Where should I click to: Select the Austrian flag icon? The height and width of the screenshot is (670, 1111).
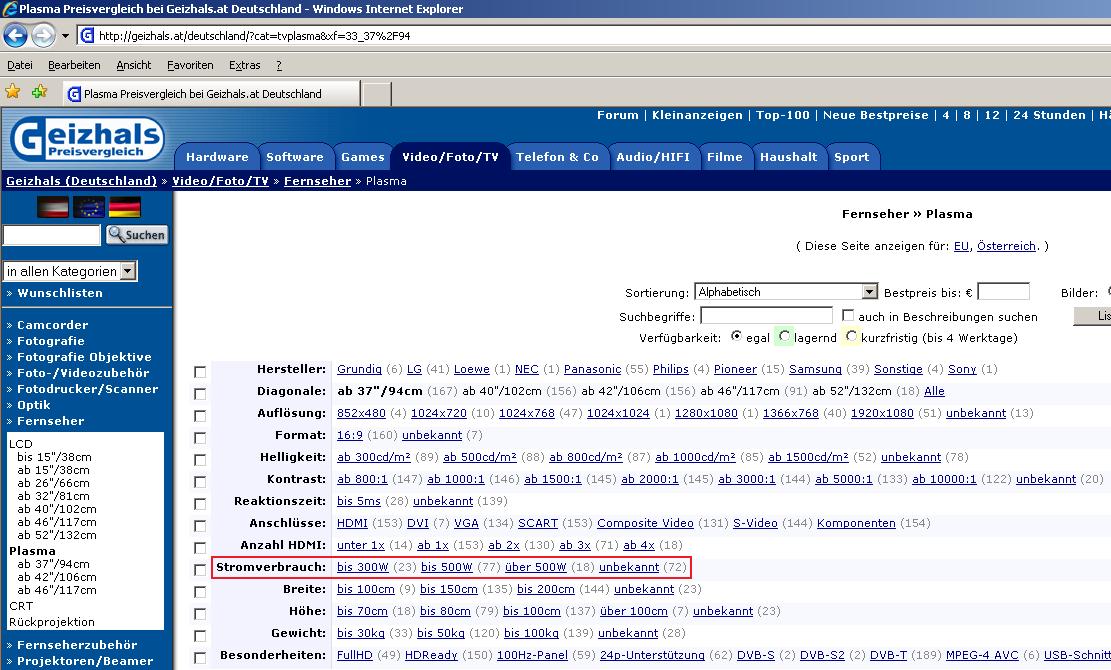point(52,207)
